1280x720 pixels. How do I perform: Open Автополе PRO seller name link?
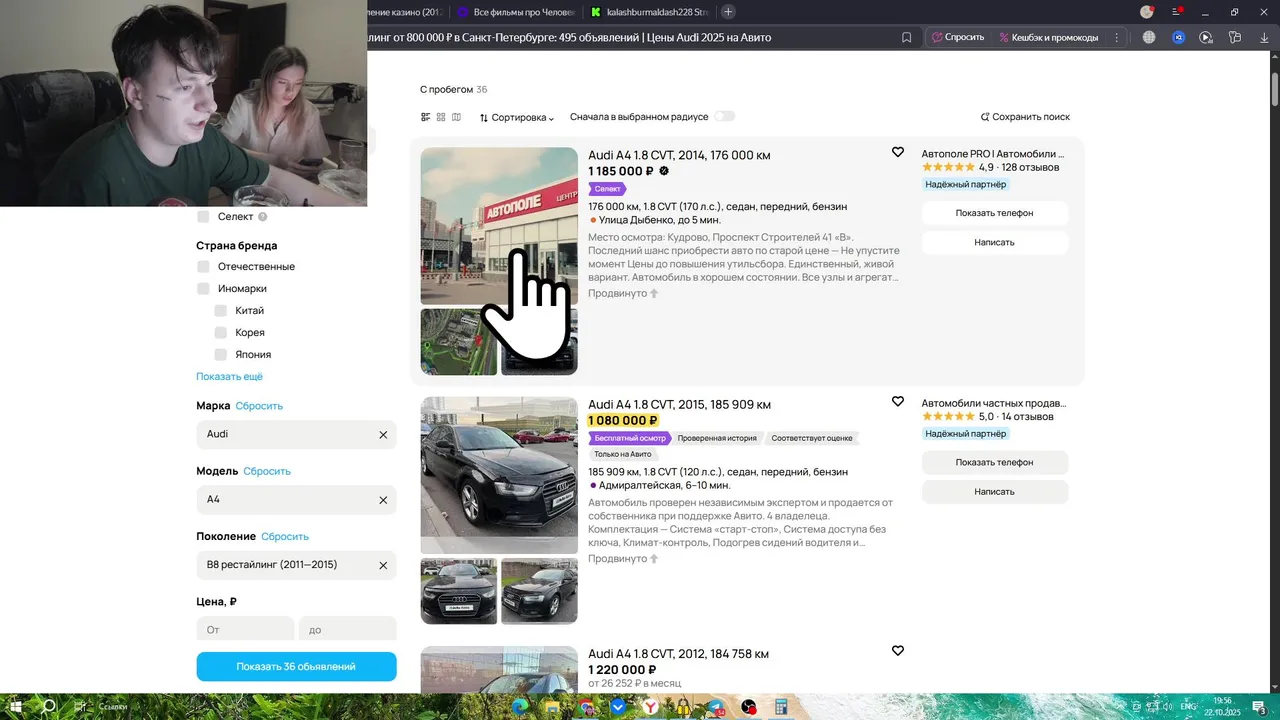point(993,154)
